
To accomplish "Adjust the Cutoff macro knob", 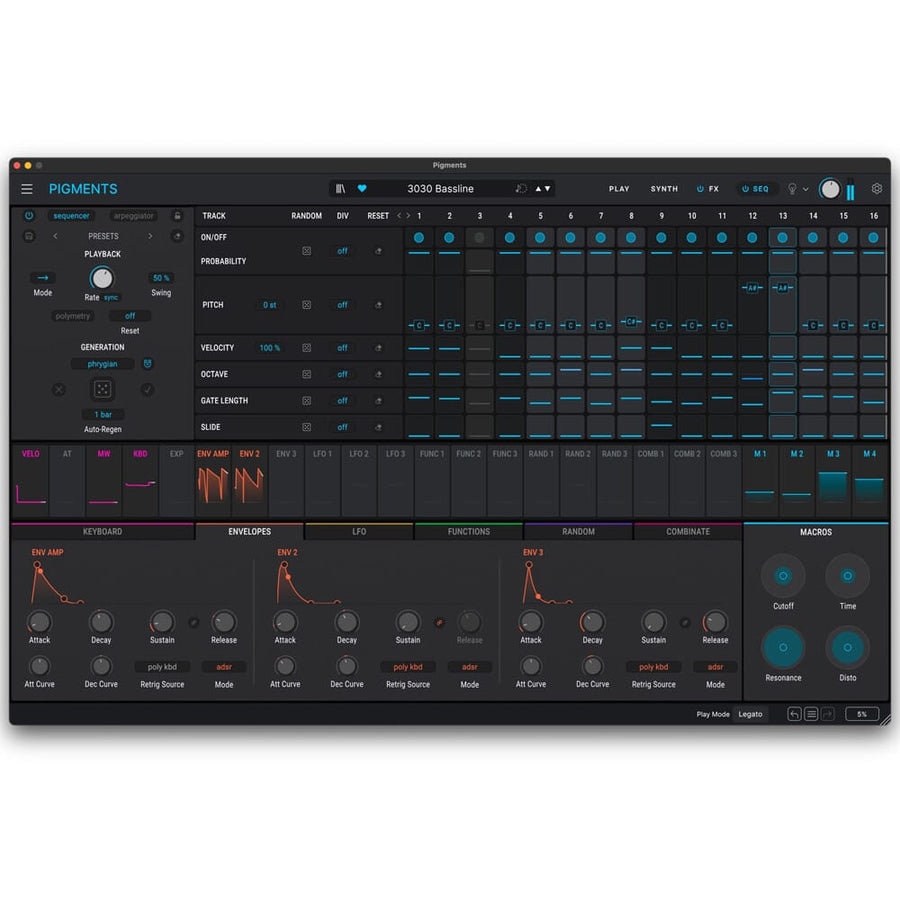I will (x=783, y=576).
